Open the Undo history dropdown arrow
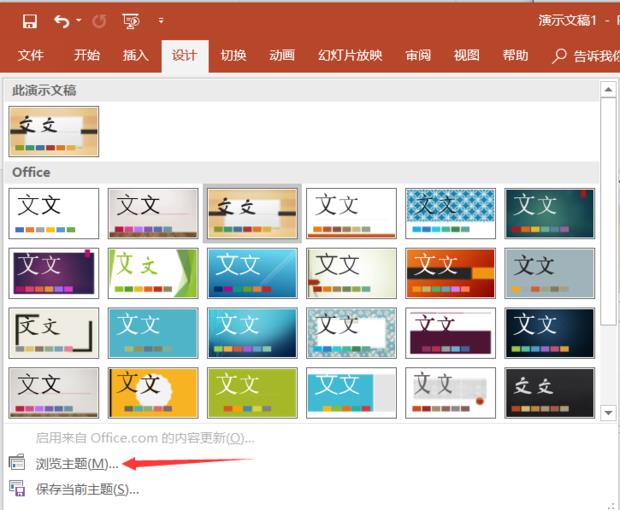Viewport: 620px width, 510px height. pyautogui.click(x=79, y=20)
